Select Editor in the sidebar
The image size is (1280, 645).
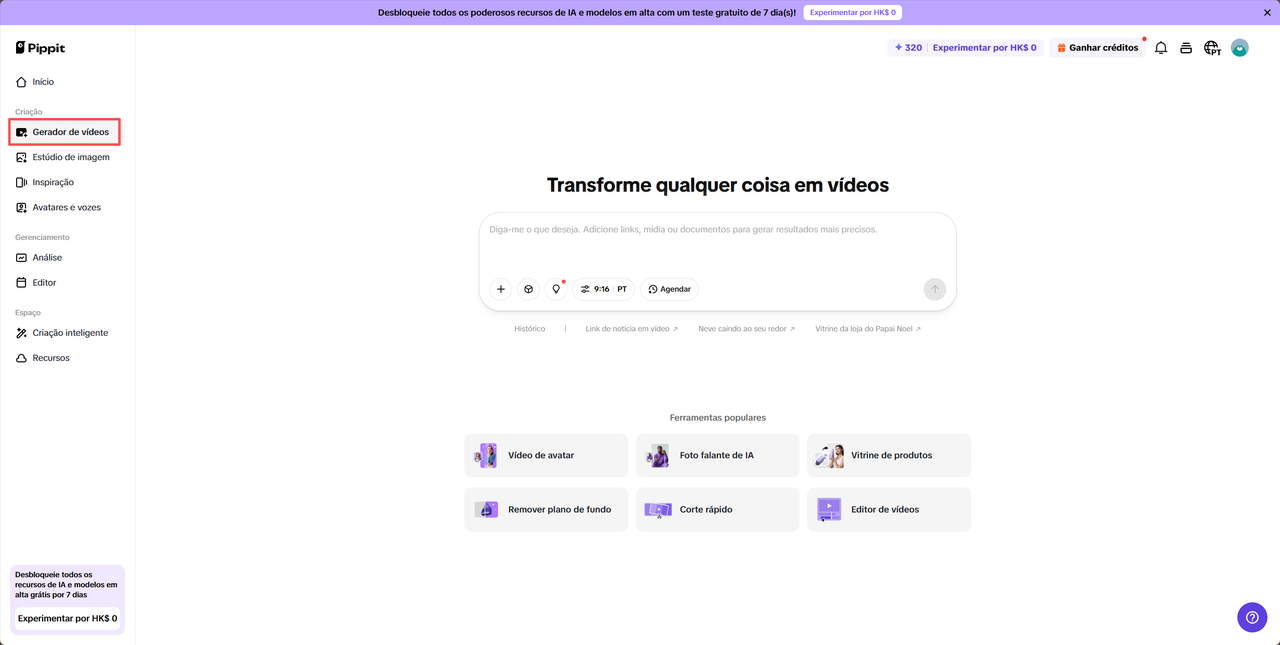tap(44, 282)
